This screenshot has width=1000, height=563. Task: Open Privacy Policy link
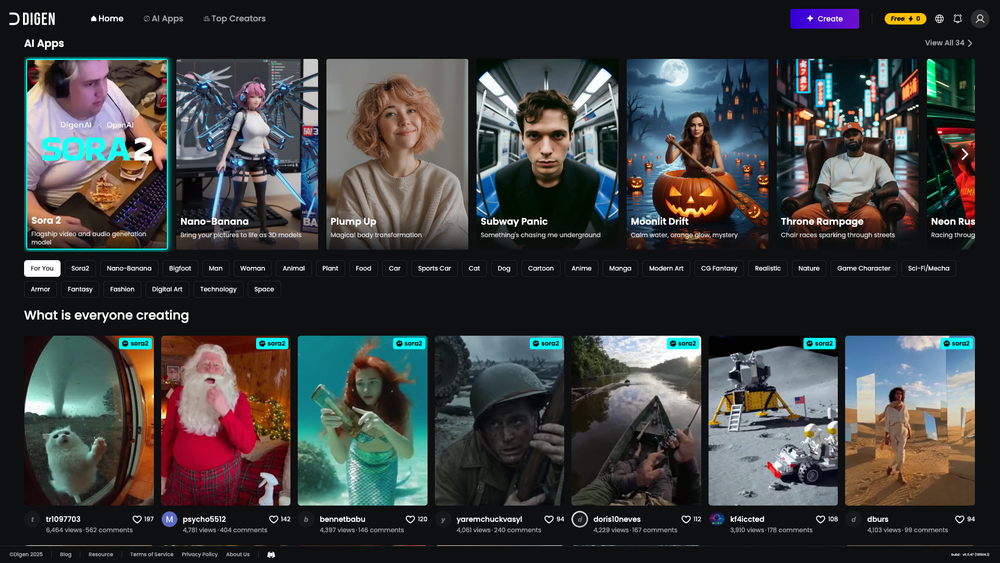click(200, 555)
